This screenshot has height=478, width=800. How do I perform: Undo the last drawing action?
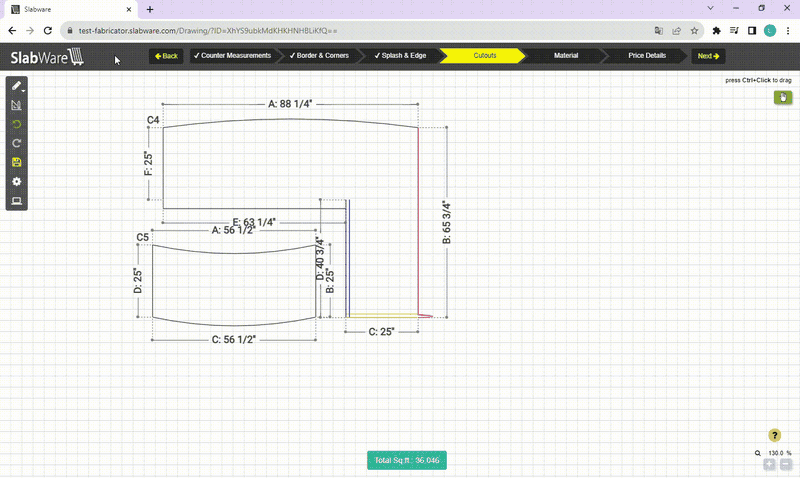click(x=16, y=124)
